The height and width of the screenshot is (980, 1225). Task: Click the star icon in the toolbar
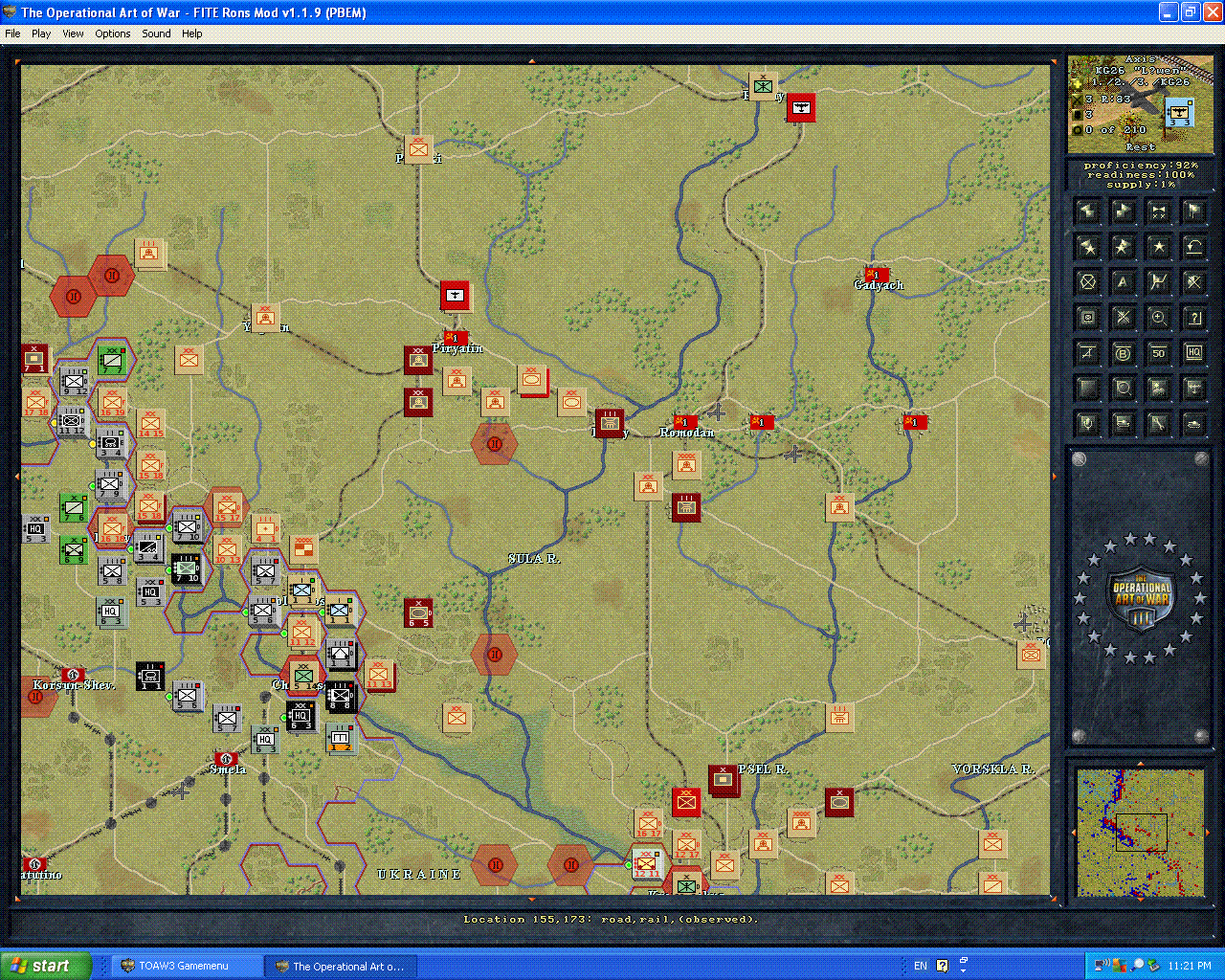pos(1158,246)
